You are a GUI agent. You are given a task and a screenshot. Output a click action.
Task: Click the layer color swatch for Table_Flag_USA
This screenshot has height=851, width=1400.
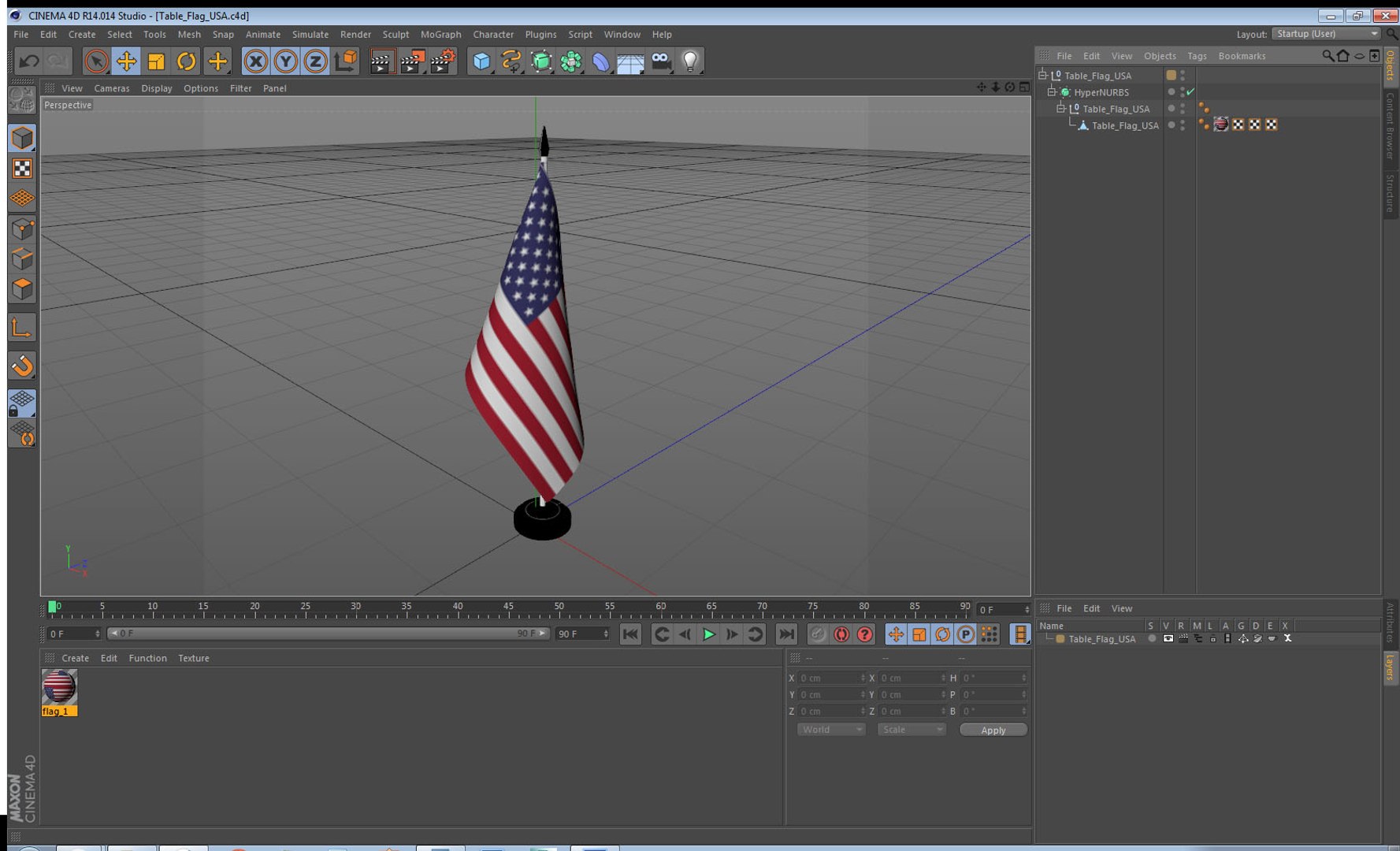coord(1060,639)
